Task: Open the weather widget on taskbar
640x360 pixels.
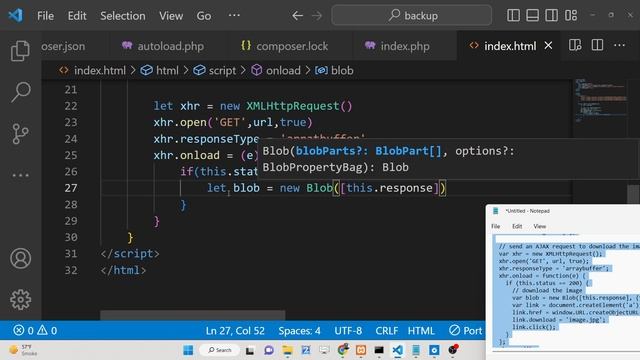Action: tap(23, 350)
